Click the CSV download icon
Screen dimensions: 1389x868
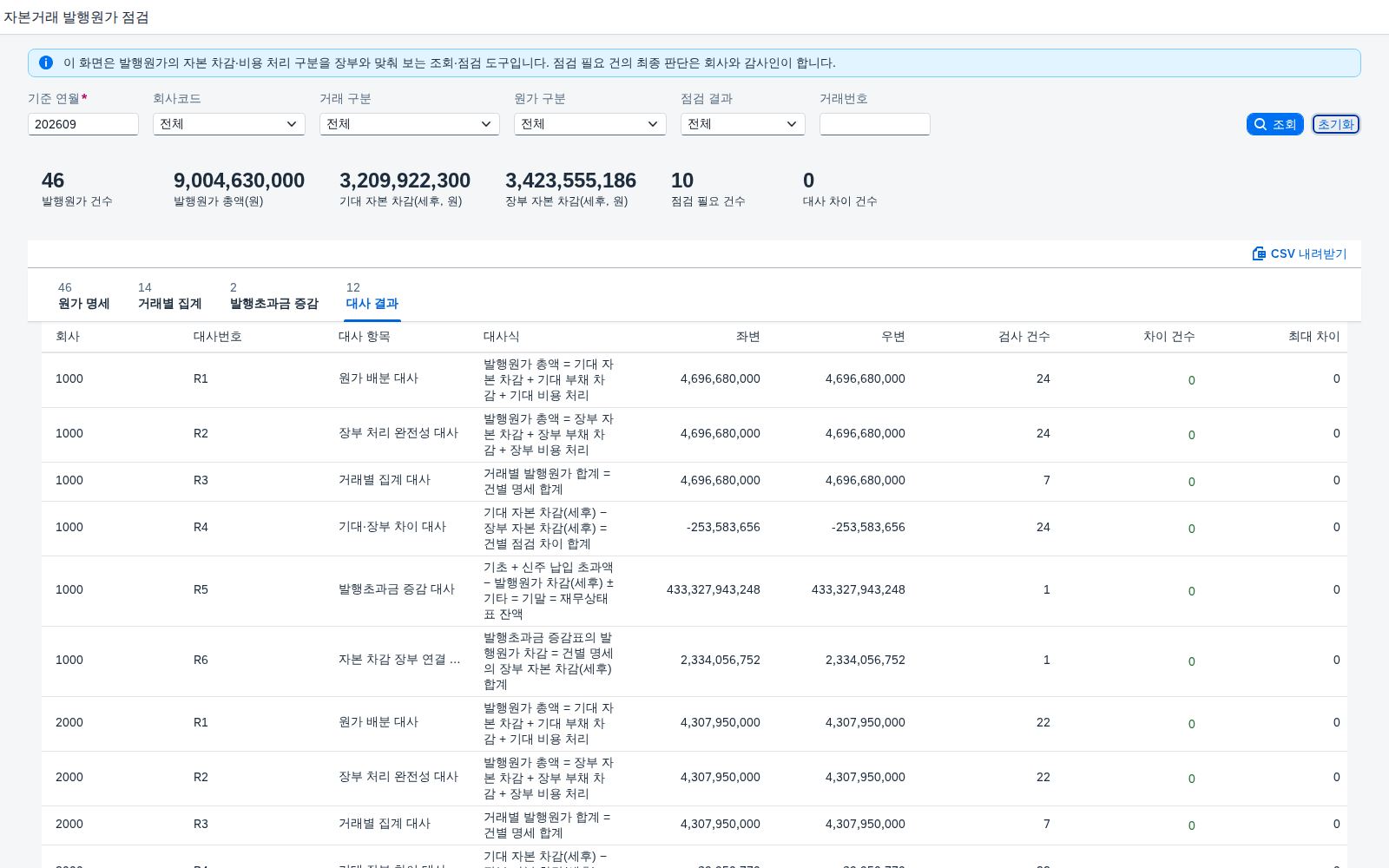(x=1259, y=253)
